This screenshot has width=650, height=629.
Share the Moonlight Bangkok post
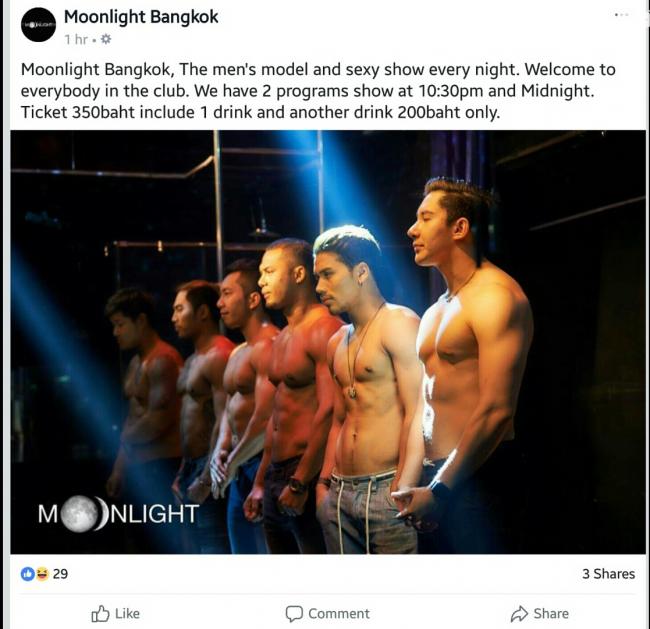pyautogui.click(x=540, y=614)
